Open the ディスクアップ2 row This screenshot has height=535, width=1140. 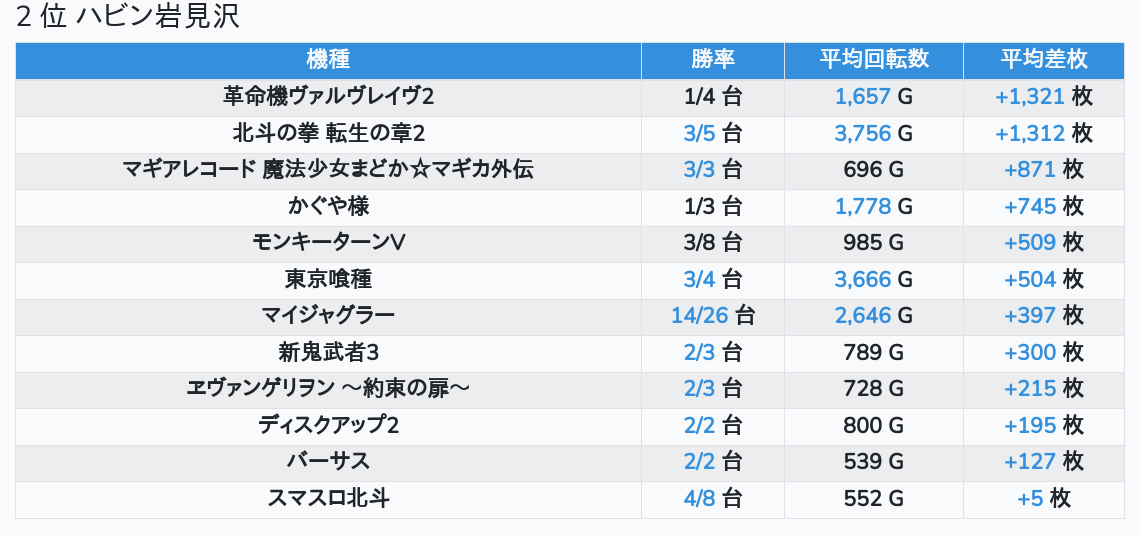(328, 425)
